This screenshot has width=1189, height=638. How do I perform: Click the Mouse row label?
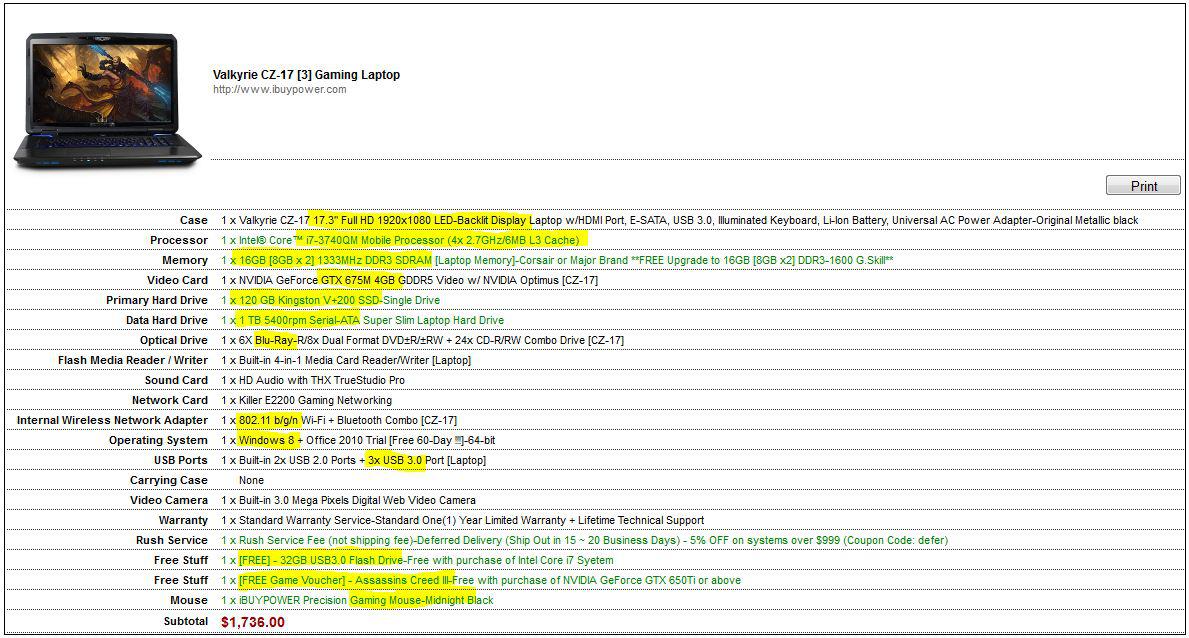(189, 600)
